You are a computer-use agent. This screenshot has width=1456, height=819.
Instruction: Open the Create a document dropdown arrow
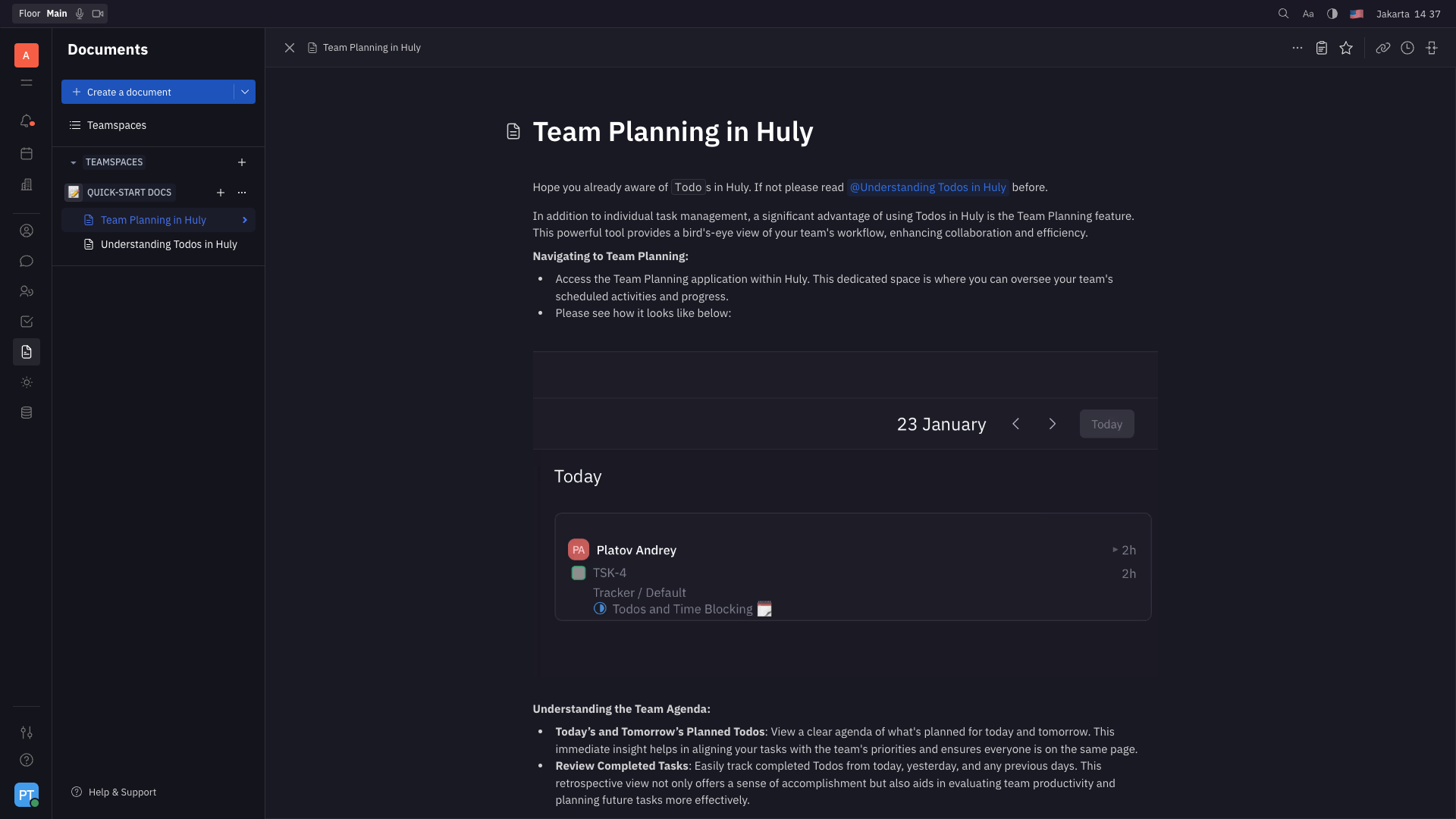245,92
